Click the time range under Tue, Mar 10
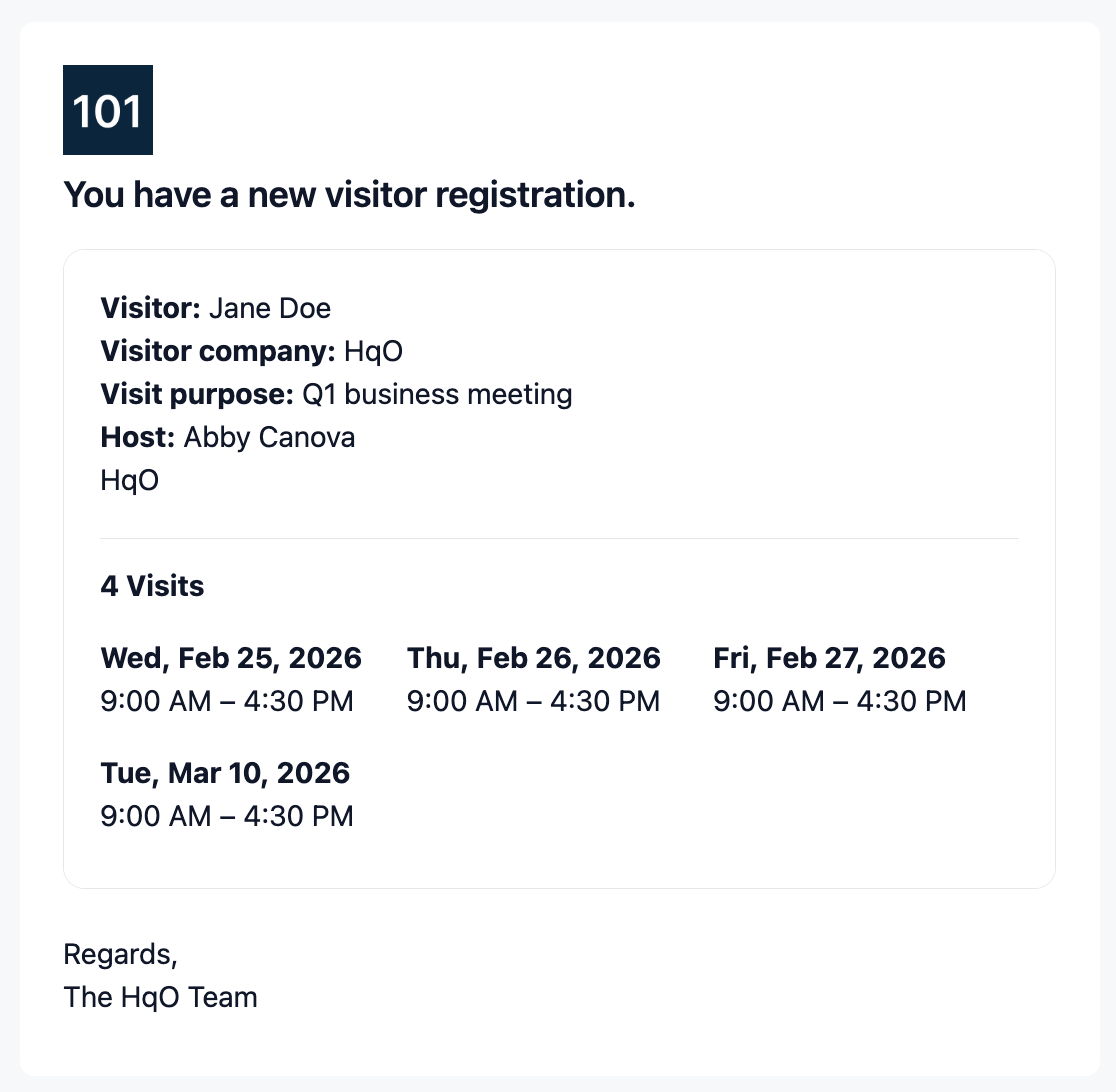Image resolution: width=1116 pixels, height=1092 pixels. [227, 816]
